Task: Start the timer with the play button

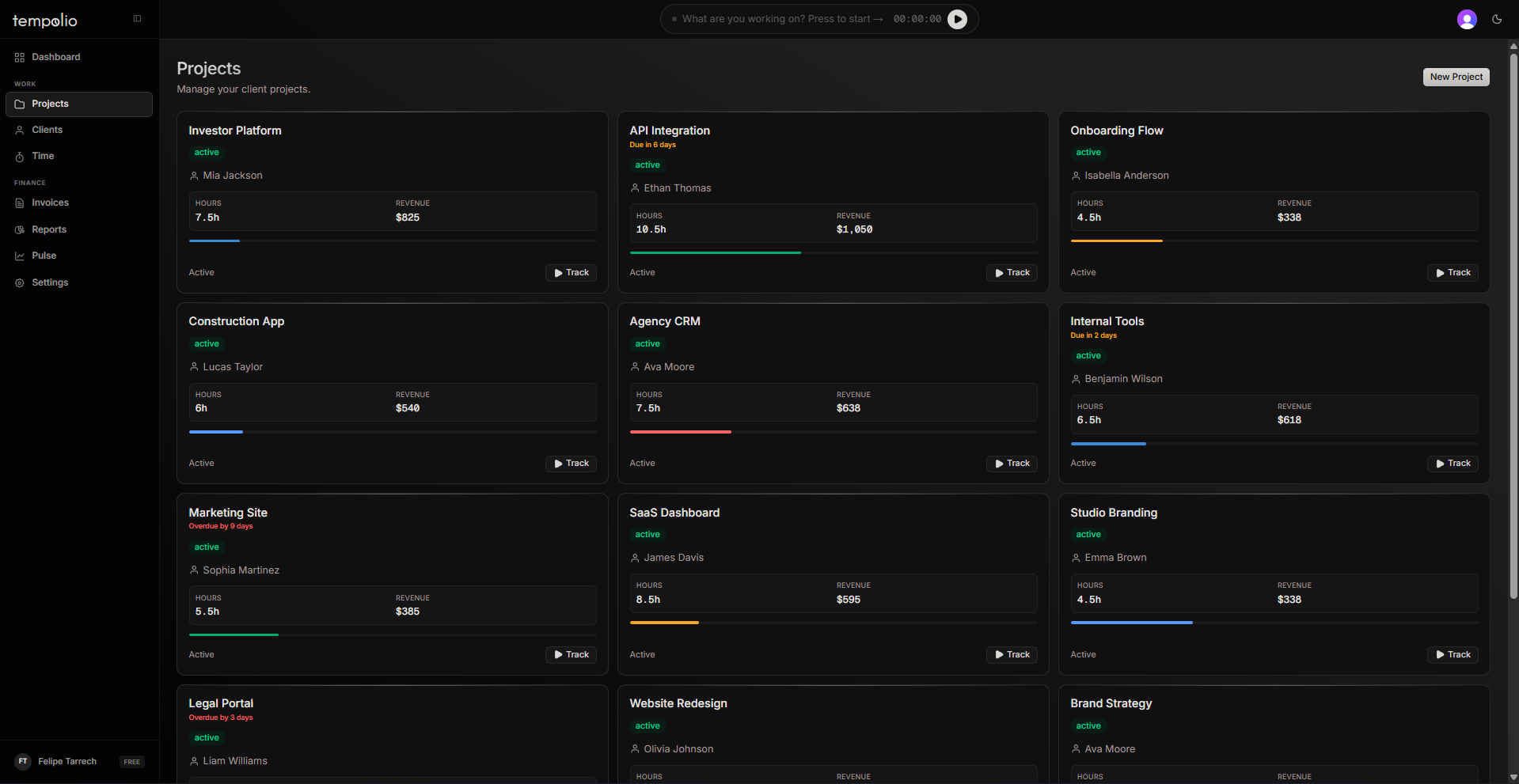Action: point(958,19)
